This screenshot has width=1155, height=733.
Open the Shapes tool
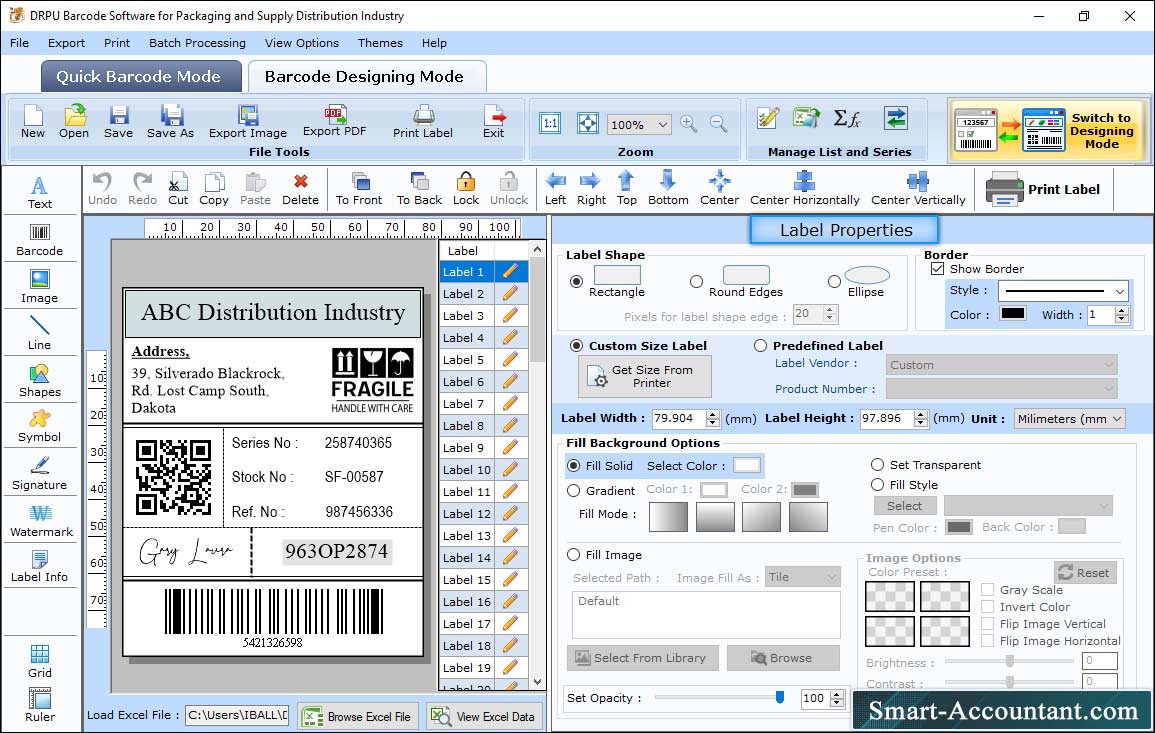(x=40, y=381)
